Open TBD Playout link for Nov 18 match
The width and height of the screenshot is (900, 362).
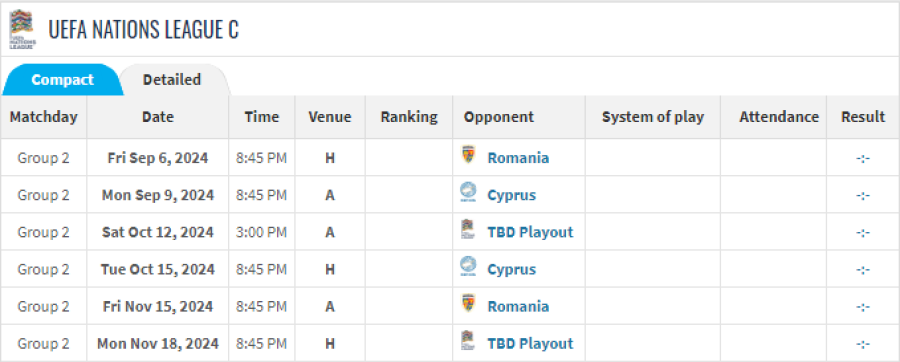click(x=530, y=344)
